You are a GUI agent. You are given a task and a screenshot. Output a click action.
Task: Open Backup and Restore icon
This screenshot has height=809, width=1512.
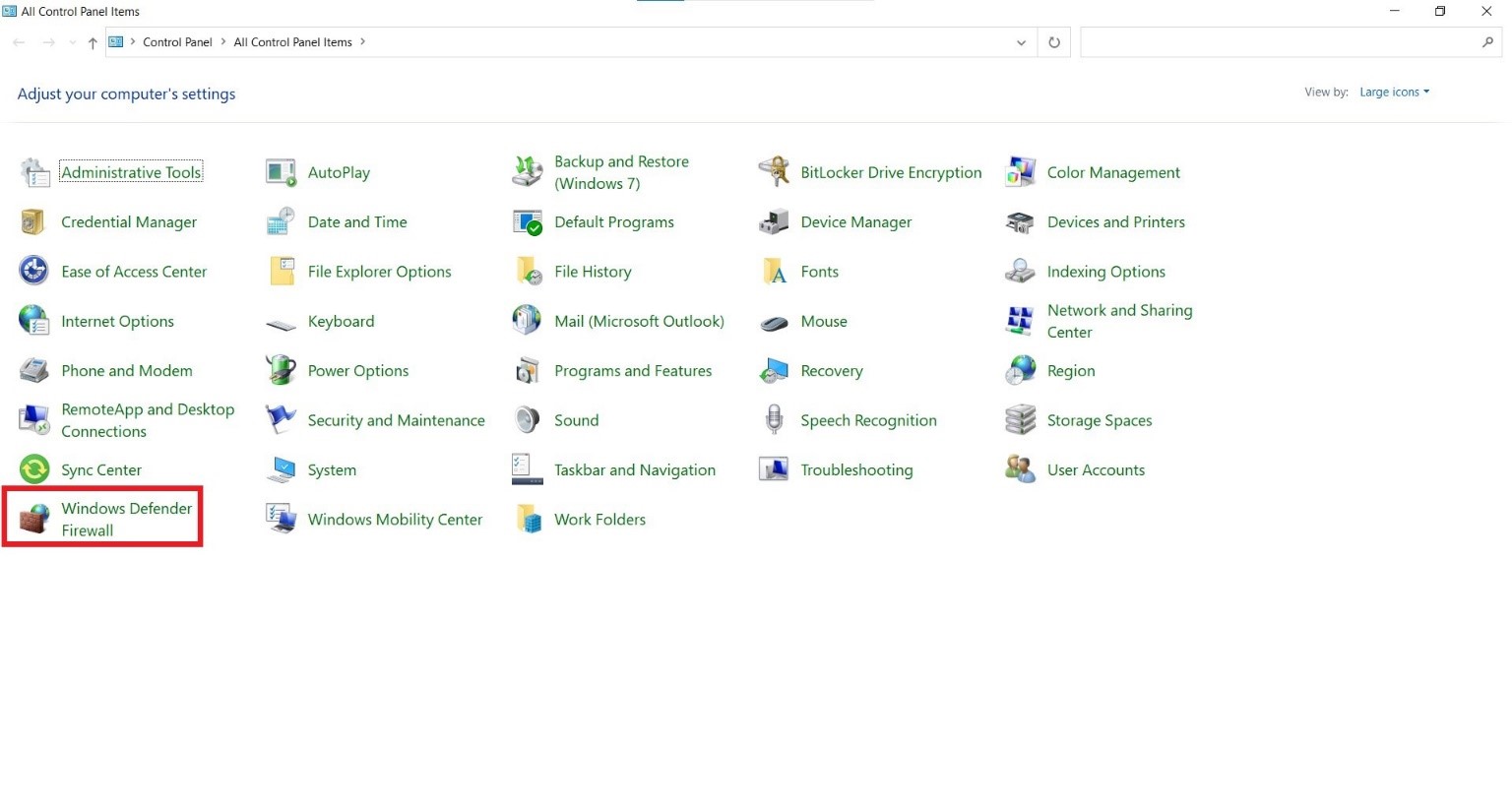(x=528, y=172)
